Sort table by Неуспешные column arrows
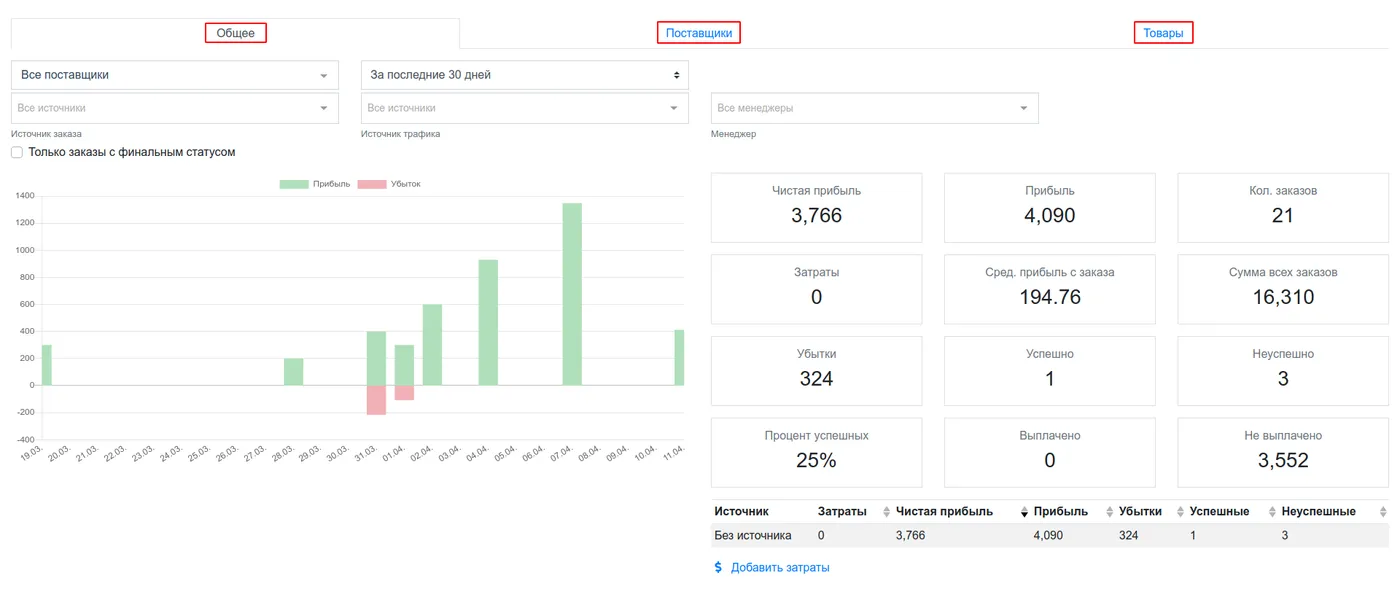The width and height of the screenshot is (1400, 597). 1383,512
